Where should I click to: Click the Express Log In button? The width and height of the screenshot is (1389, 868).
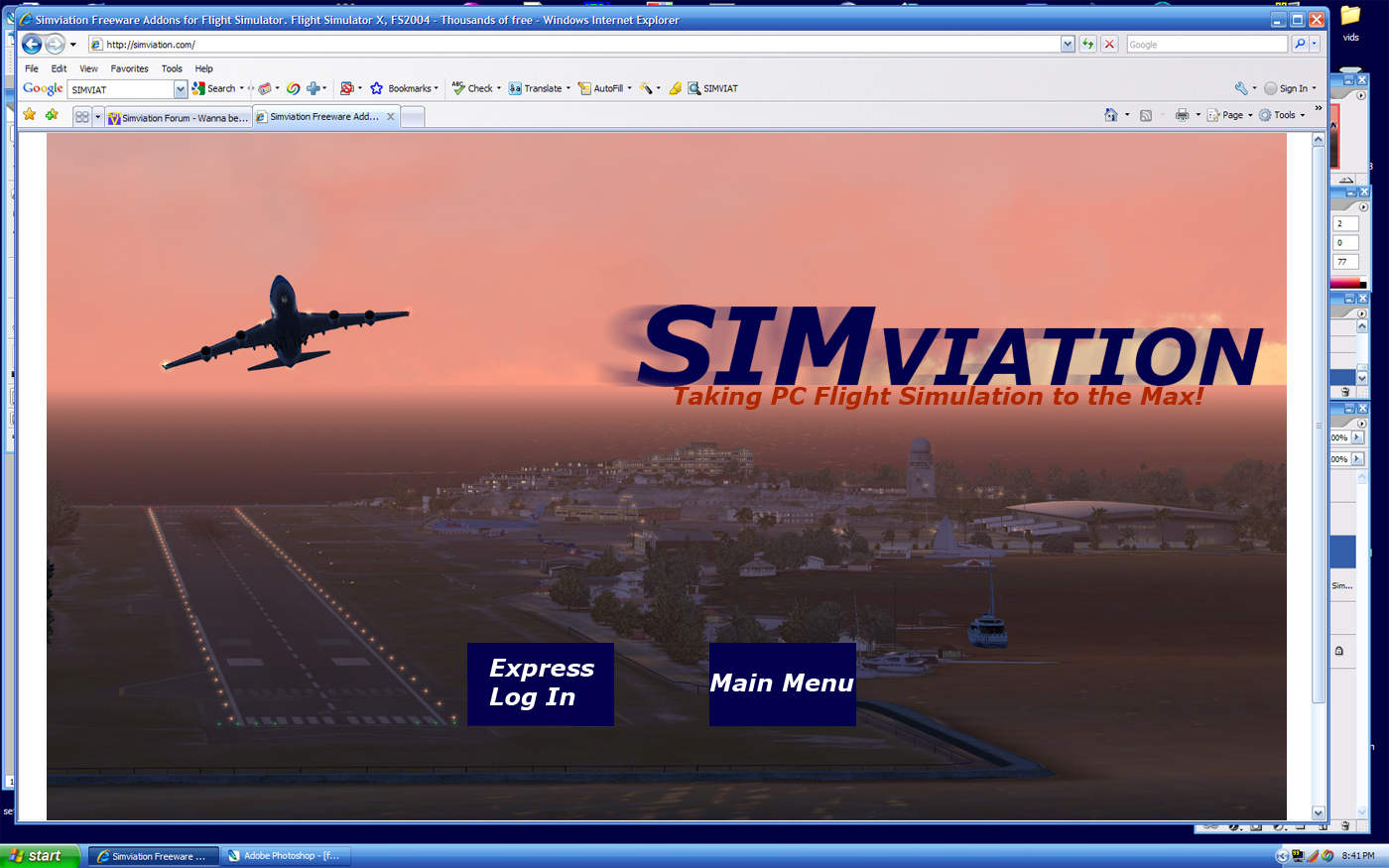pyautogui.click(x=541, y=683)
